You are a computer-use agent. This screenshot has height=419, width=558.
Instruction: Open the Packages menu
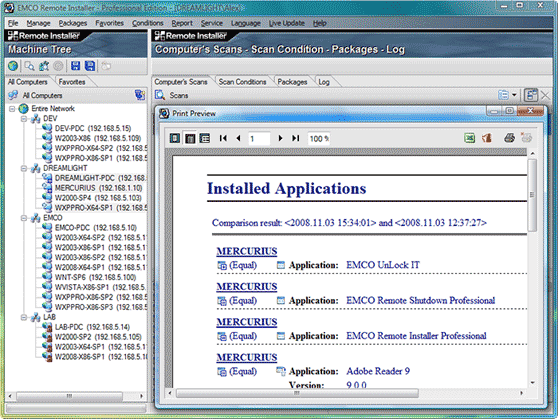coord(73,23)
